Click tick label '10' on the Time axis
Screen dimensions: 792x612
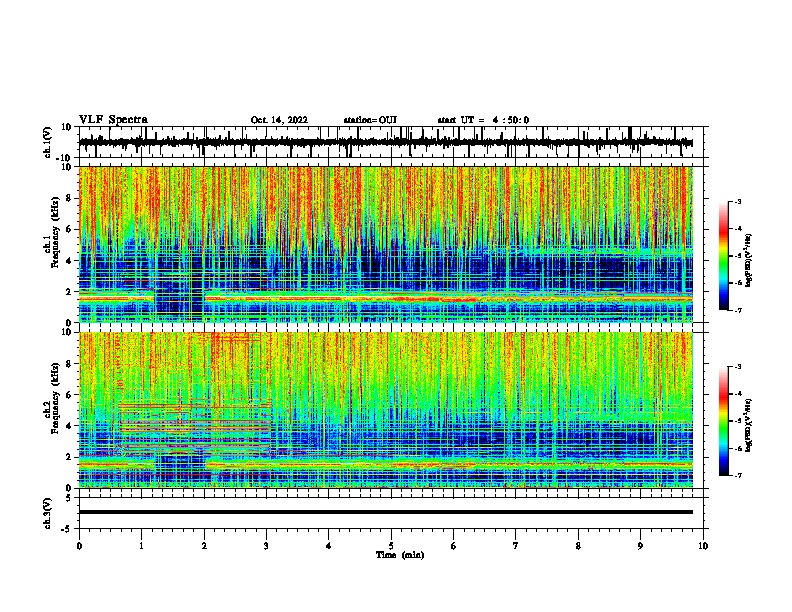coord(703,546)
